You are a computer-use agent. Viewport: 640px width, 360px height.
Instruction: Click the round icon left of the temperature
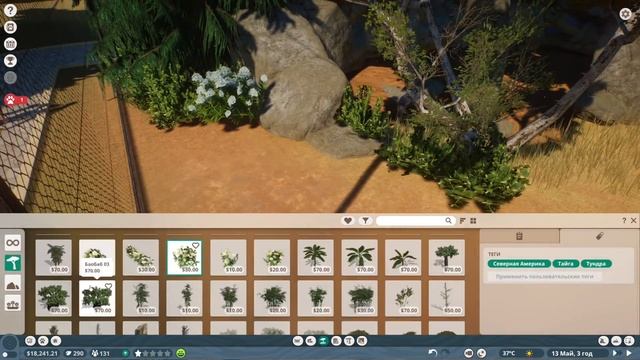tap(481, 353)
